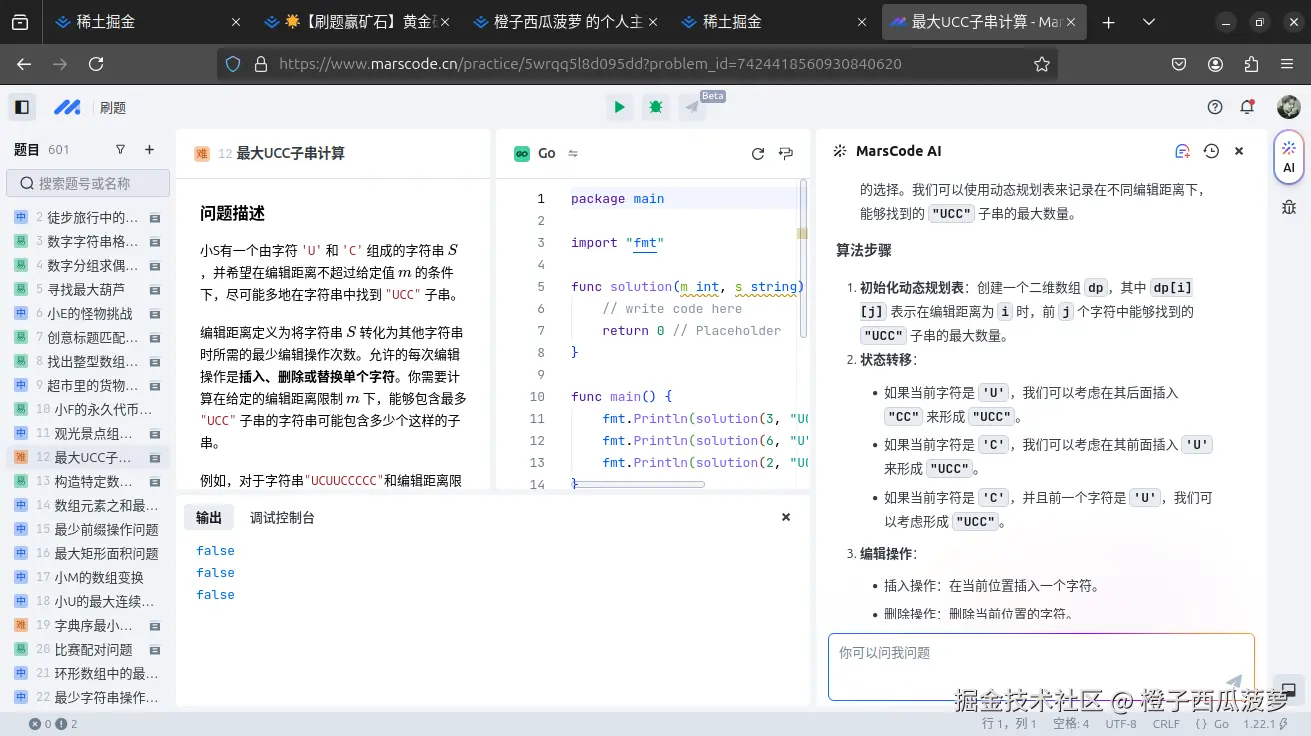List all tabs dropdown chevron

pyautogui.click(x=1149, y=21)
